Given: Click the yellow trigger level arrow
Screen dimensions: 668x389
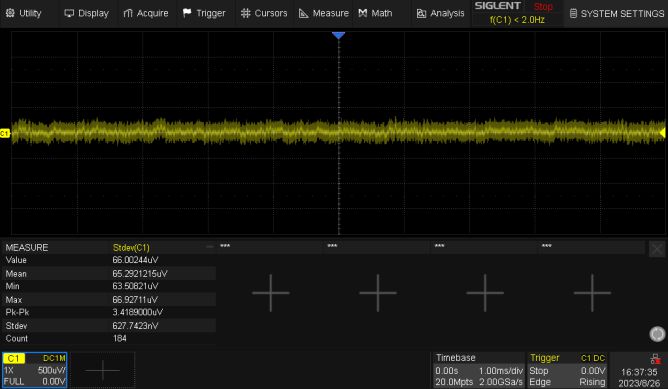Looking at the screenshot, I should (x=662, y=133).
